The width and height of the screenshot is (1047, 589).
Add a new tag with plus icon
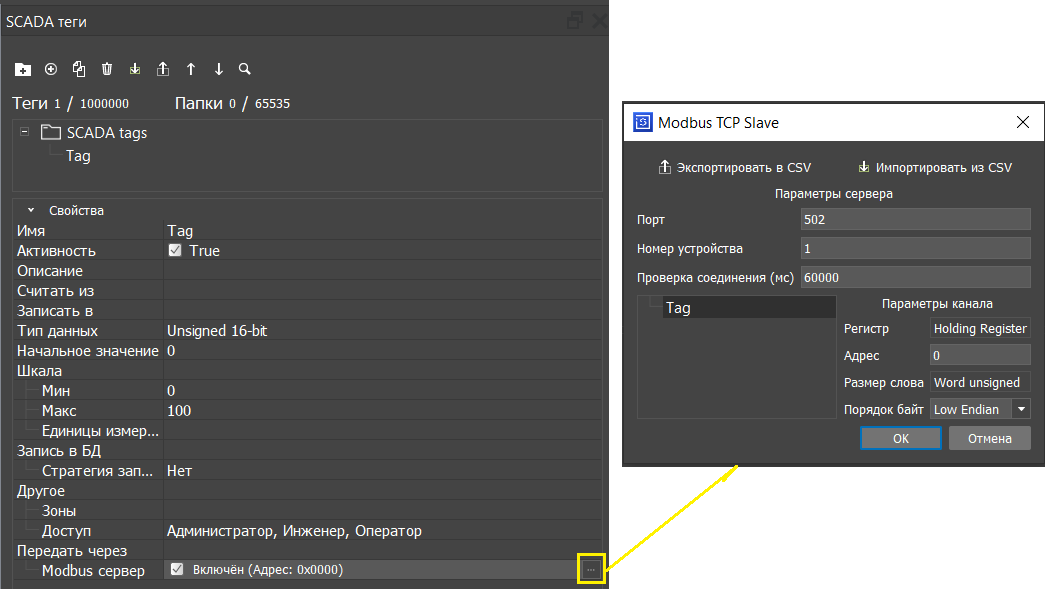coord(51,69)
